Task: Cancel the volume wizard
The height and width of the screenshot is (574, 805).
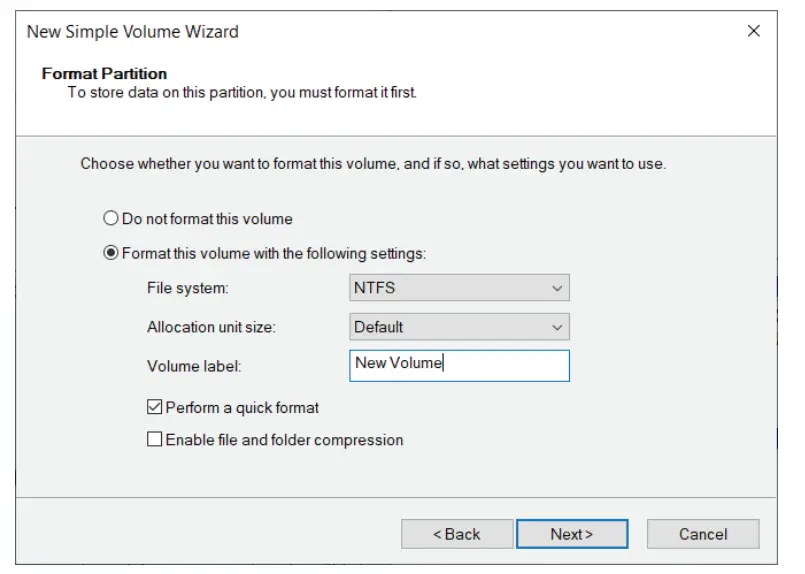Action: pos(703,534)
